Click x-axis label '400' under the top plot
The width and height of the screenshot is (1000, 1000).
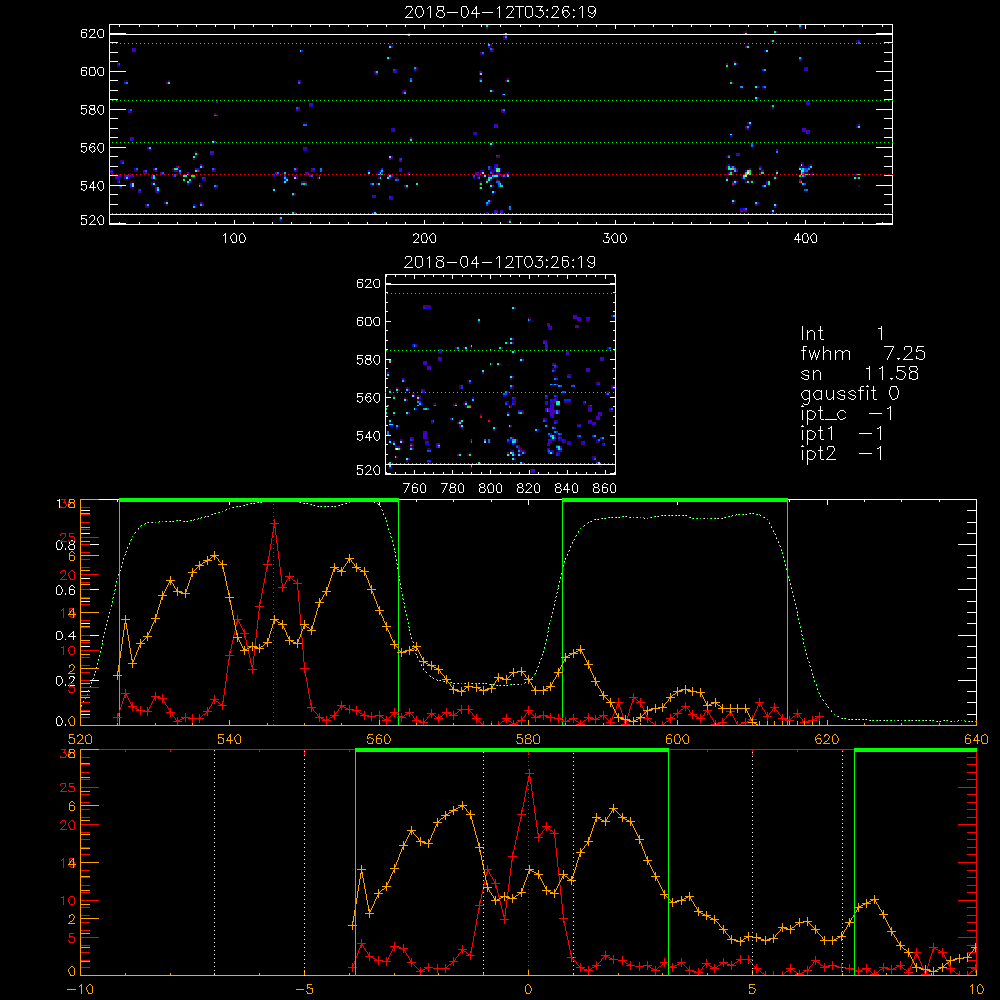tap(805, 239)
